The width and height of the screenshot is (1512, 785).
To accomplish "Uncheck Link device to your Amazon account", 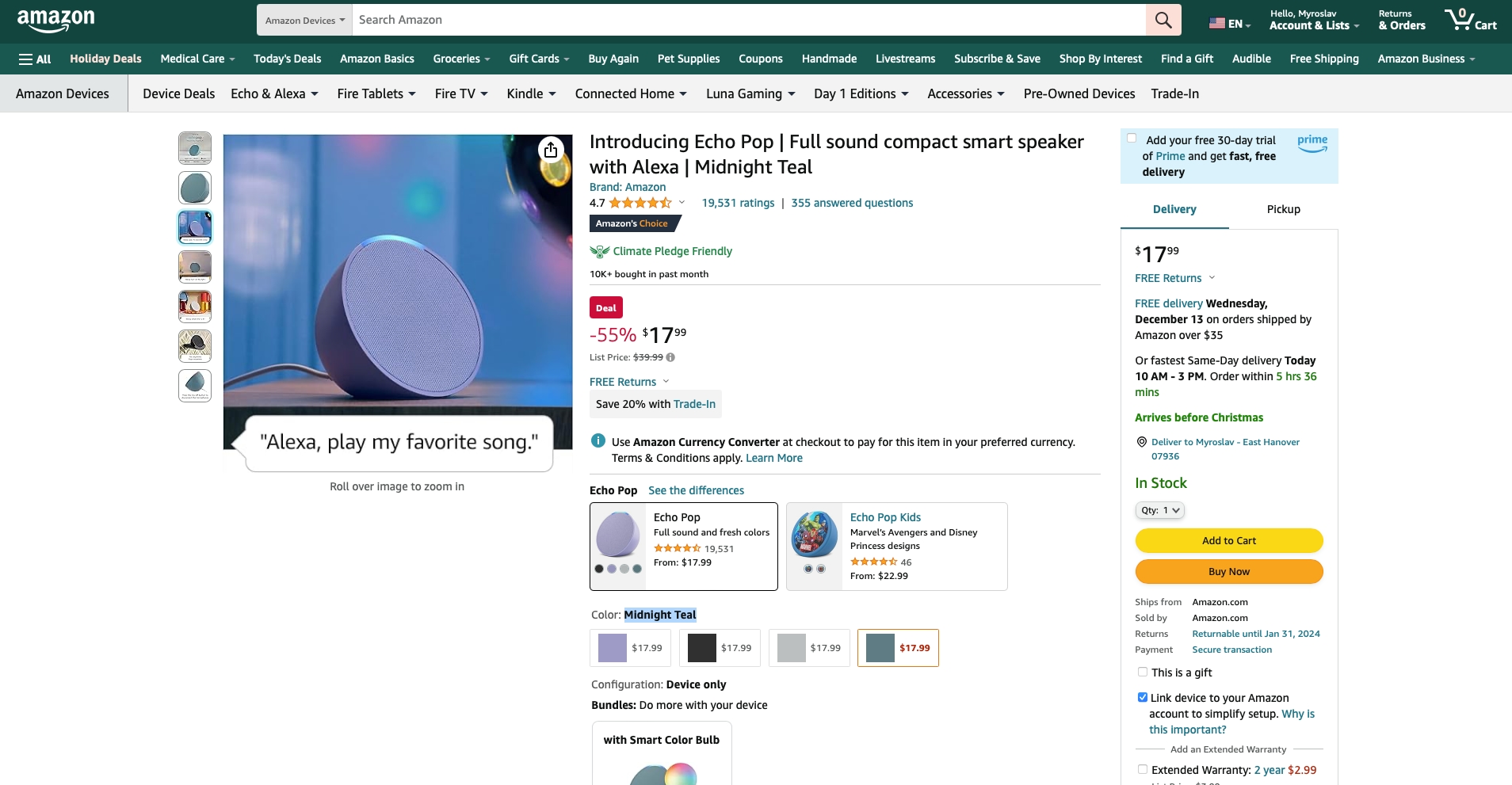I will tap(1142, 697).
